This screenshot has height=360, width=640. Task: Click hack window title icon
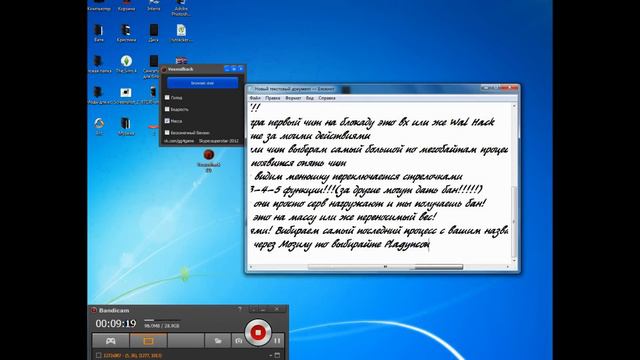point(164,69)
